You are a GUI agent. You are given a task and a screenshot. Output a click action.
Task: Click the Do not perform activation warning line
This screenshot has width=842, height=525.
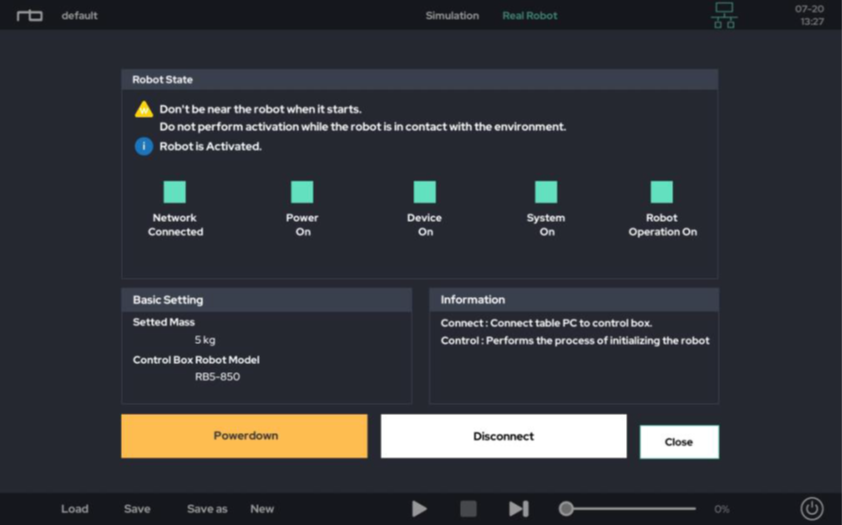(362, 127)
